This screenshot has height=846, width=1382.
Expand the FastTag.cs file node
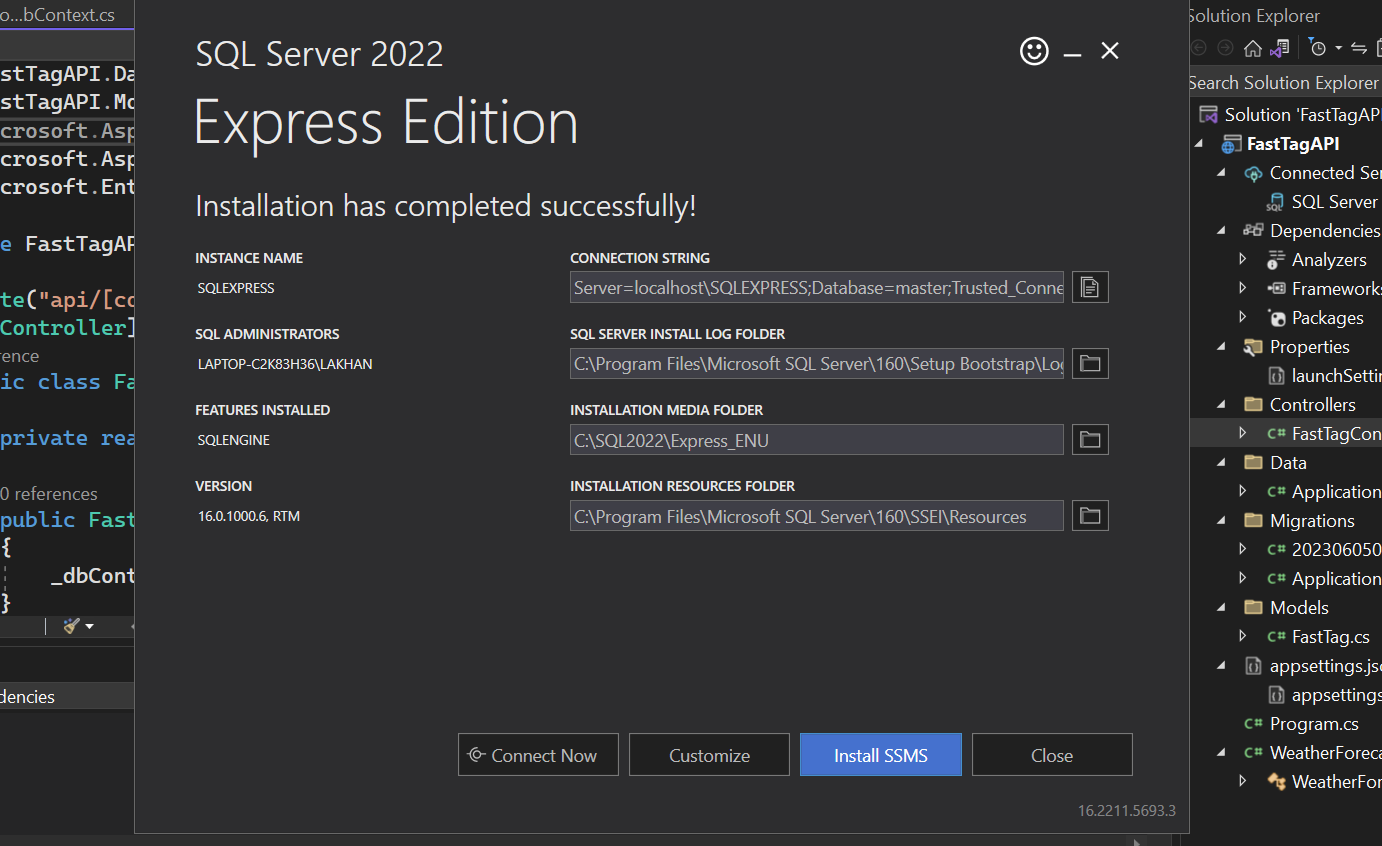tap(1243, 637)
